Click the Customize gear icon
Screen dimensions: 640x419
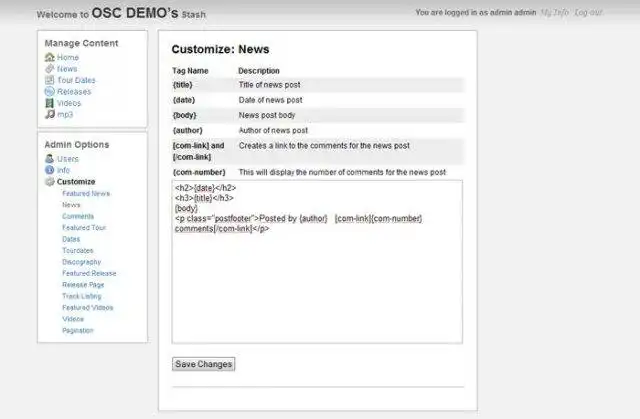click(49, 182)
